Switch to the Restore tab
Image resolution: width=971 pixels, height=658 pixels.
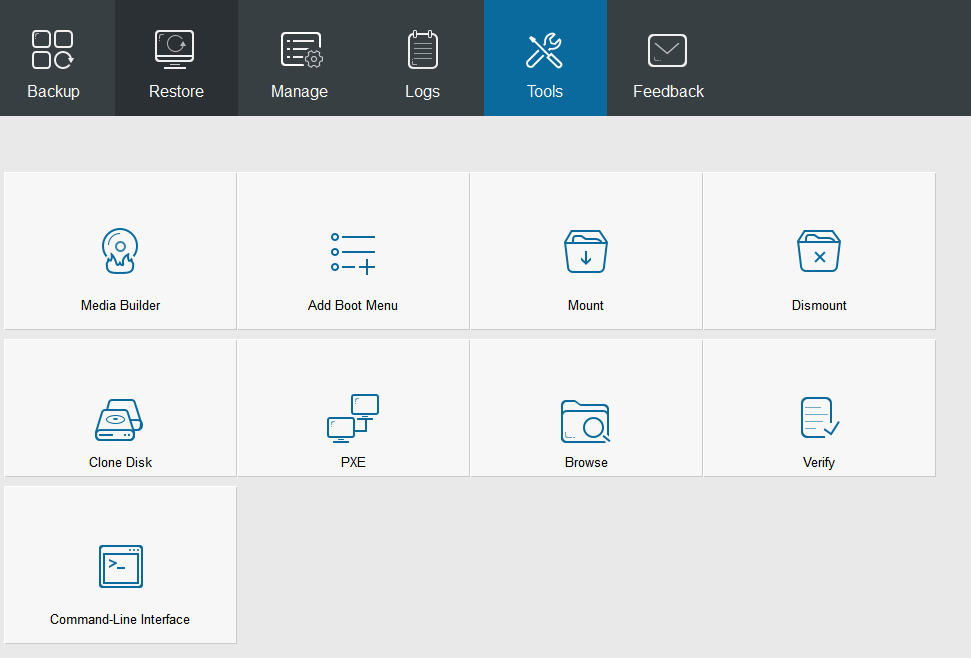(176, 58)
